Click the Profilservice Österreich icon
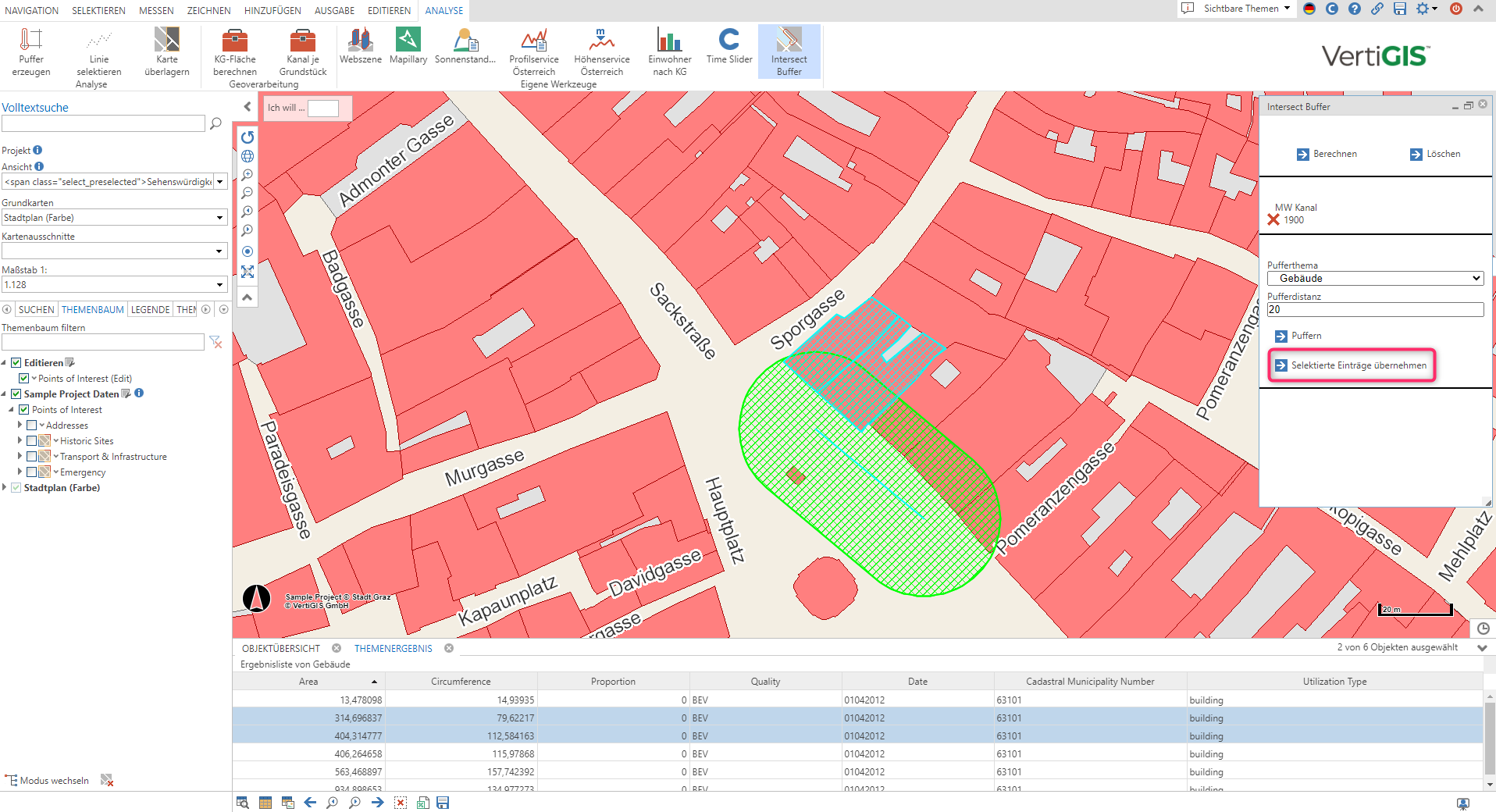The height and width of the screenshot is (812, 1496). tap(533, 40)
